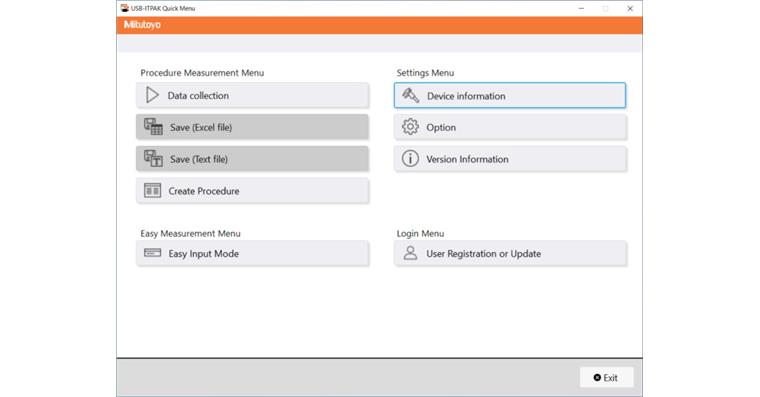Click the Save Text file icon

pos(153,159)
